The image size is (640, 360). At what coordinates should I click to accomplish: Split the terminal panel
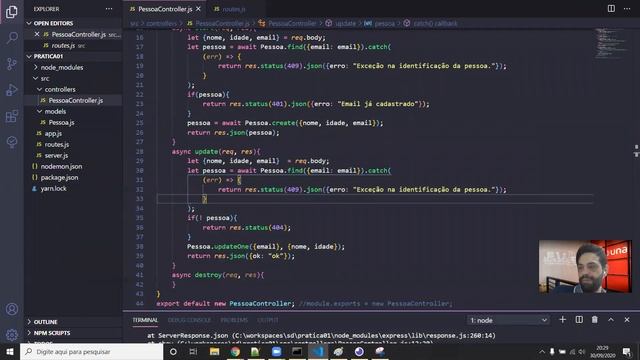[579, 320]
